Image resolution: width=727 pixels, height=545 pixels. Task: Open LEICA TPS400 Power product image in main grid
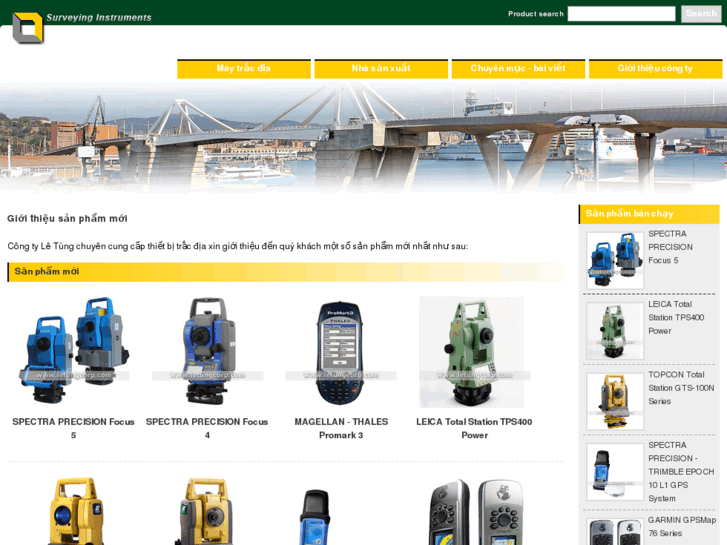click(474, 352)
